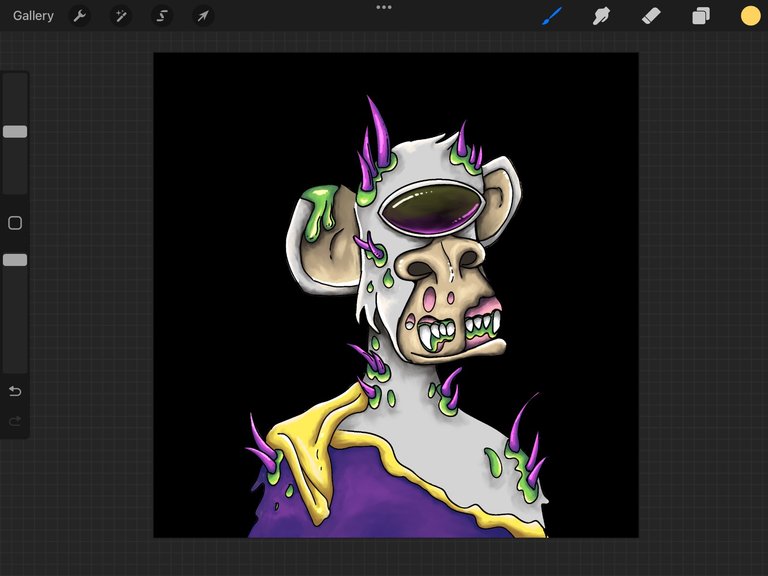Return to the Gallery
Screen dimensions: 768x576
click(33, 16)
